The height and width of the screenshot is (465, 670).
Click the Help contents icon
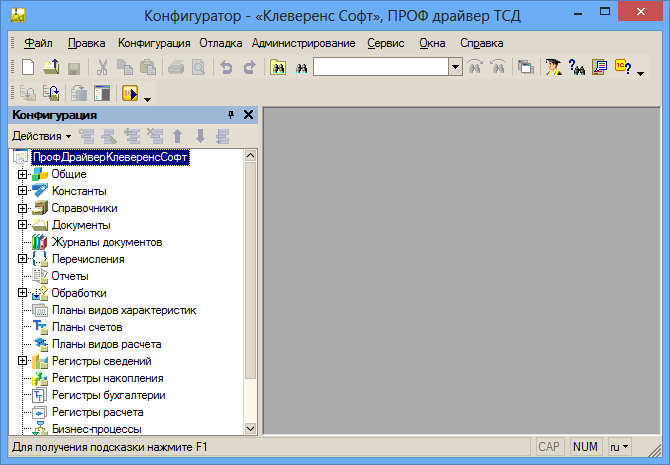tap(599, 68)
